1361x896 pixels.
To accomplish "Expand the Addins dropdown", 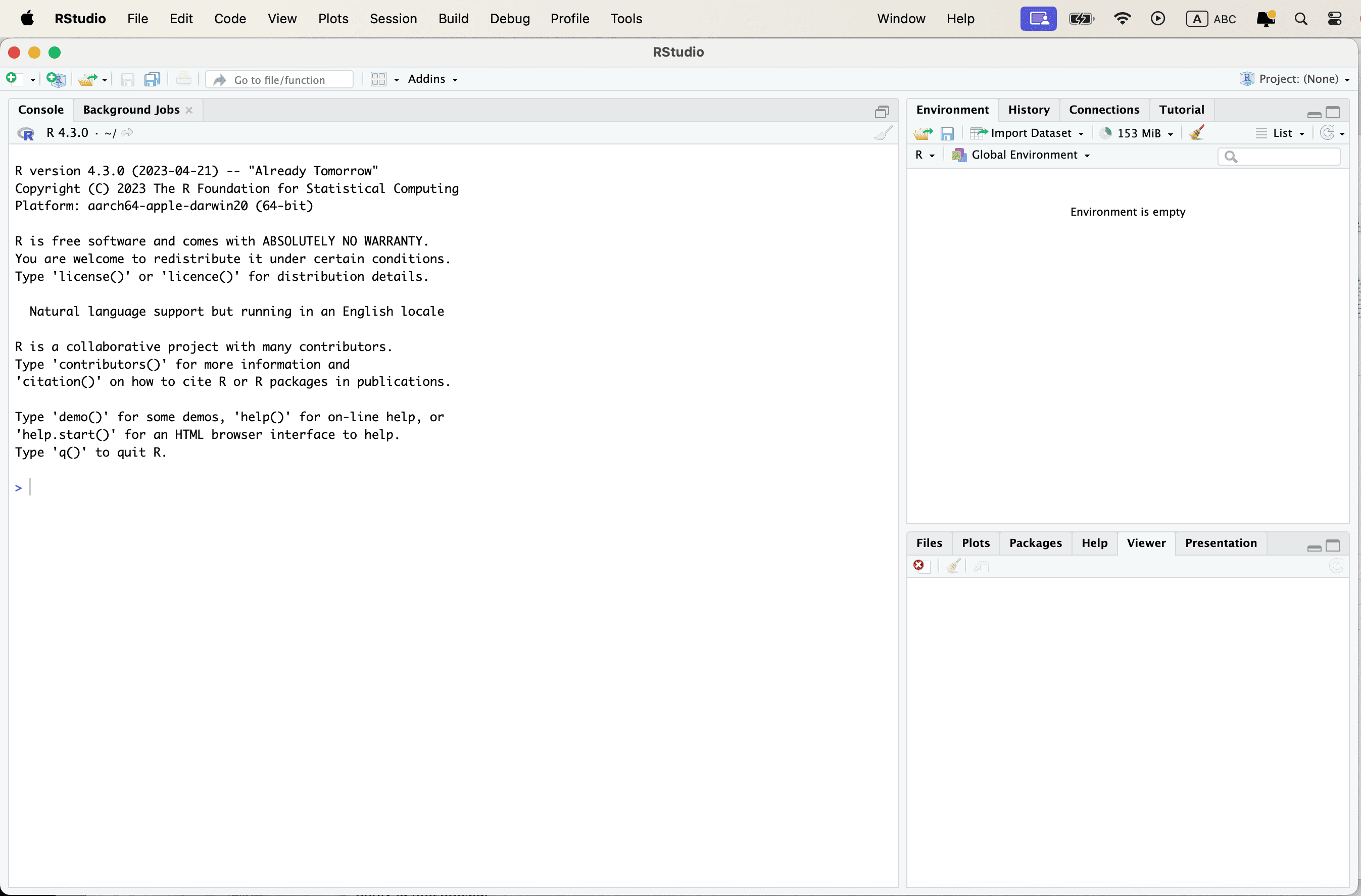I will 433,79.
